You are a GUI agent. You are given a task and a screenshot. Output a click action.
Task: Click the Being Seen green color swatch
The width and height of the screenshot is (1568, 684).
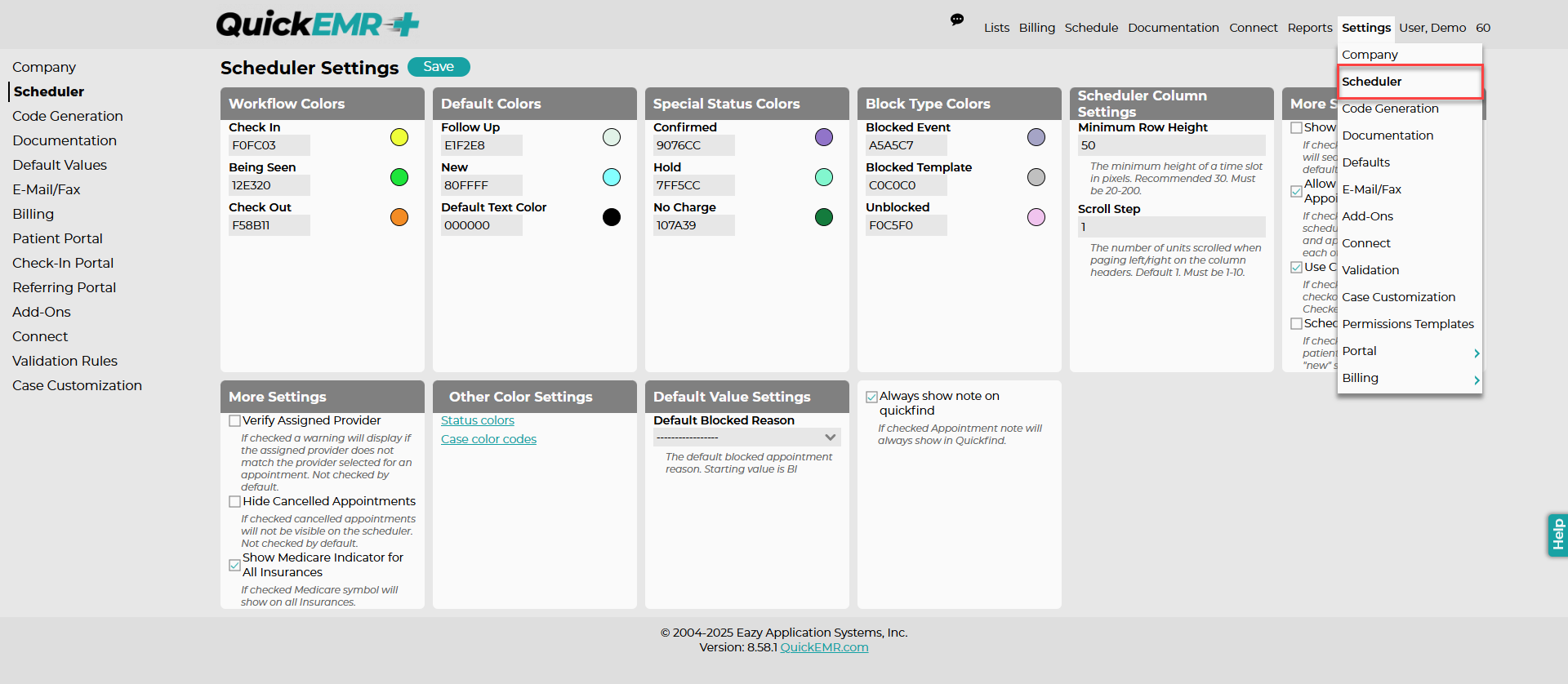pyautogui.click(x=399, y=177)
